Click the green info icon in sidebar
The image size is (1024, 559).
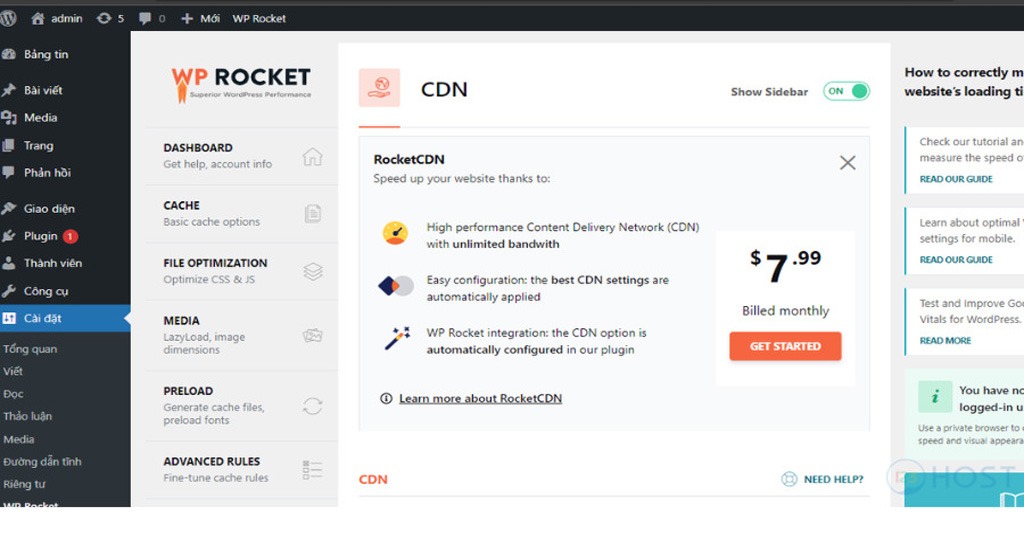[935, 396]
